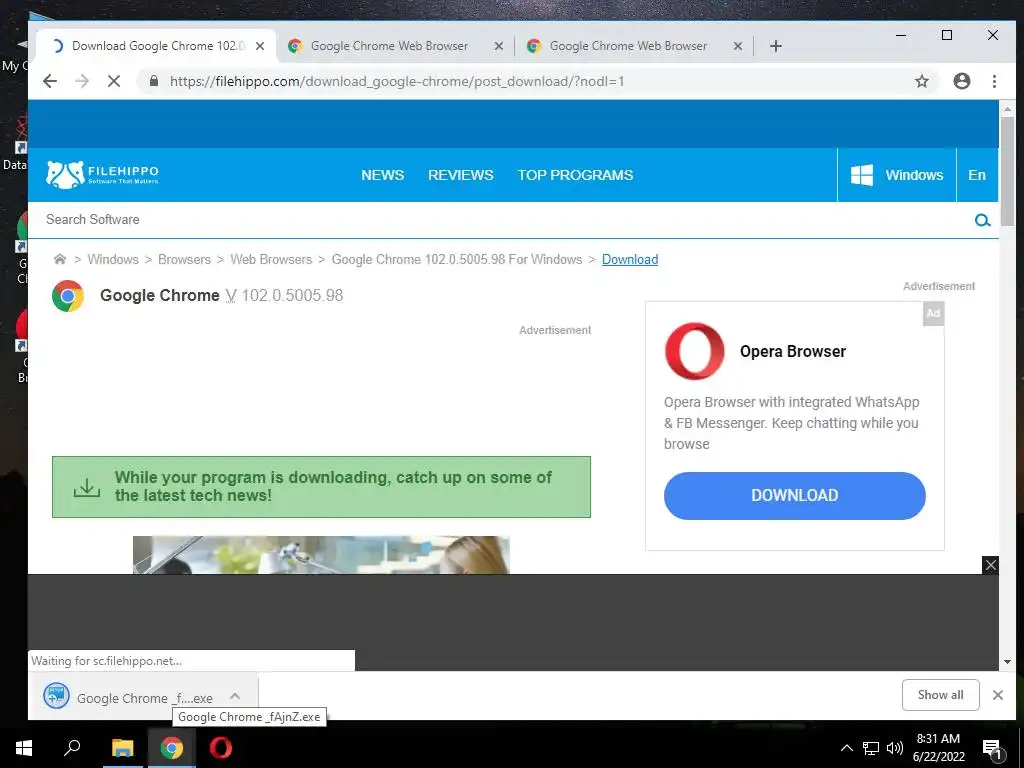The height and width of the screenshot is (768, 1024).
Task: Open the REVIEWS section
Action: pos(460,175)
